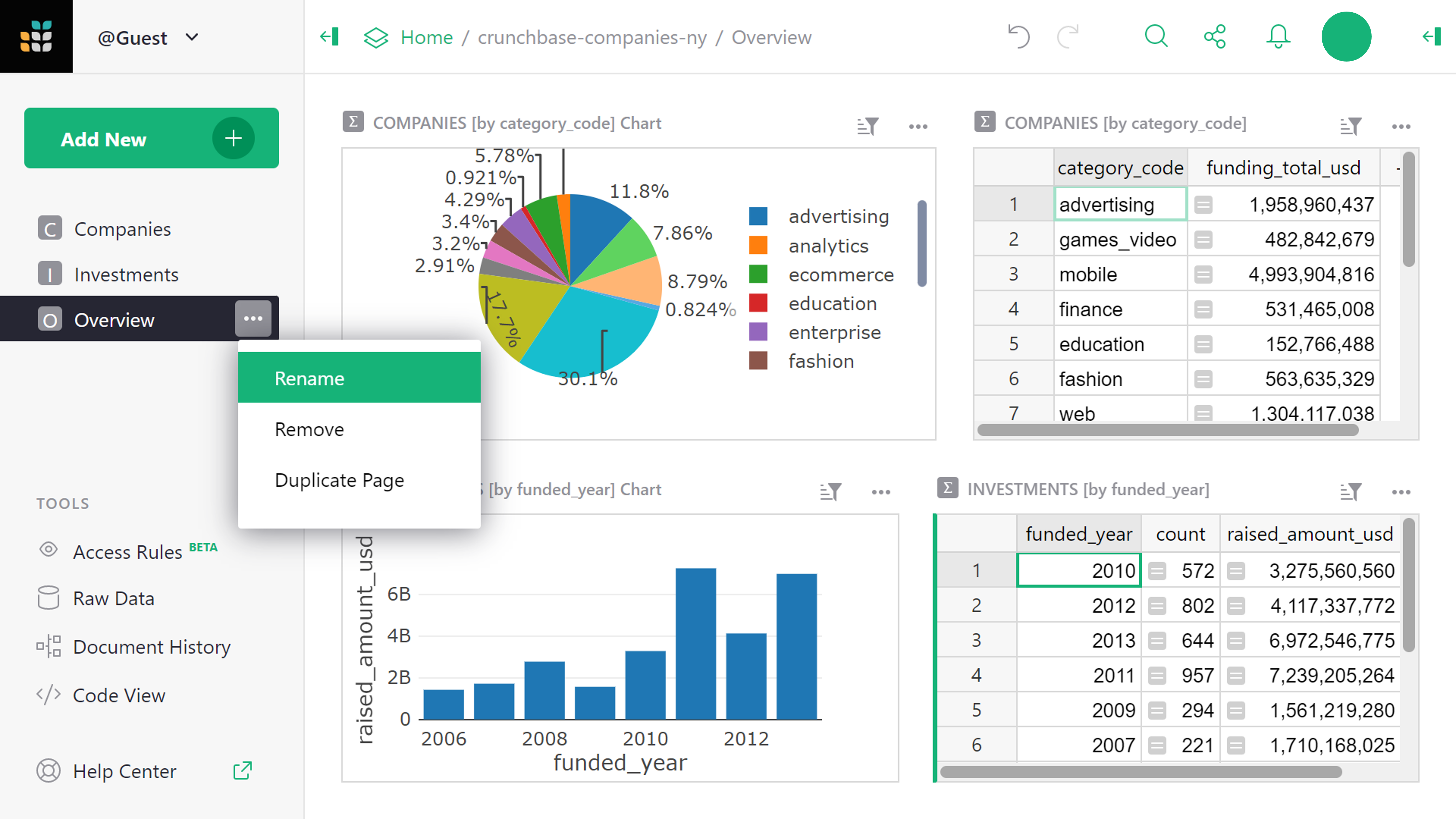Click the ecommerce green legend swatch

click(x=758, y=274)
